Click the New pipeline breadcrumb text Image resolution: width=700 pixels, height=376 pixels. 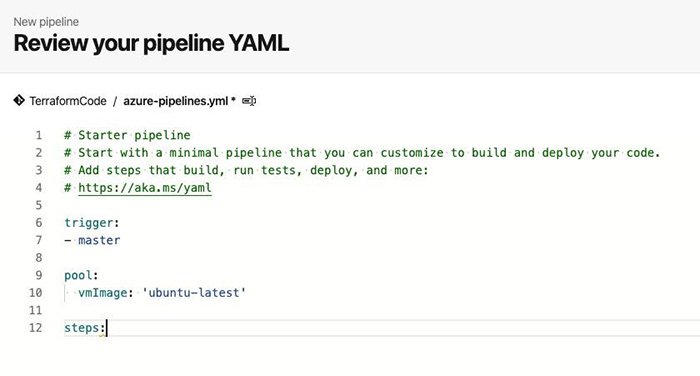pyautogui.click(x=46, y=22)
